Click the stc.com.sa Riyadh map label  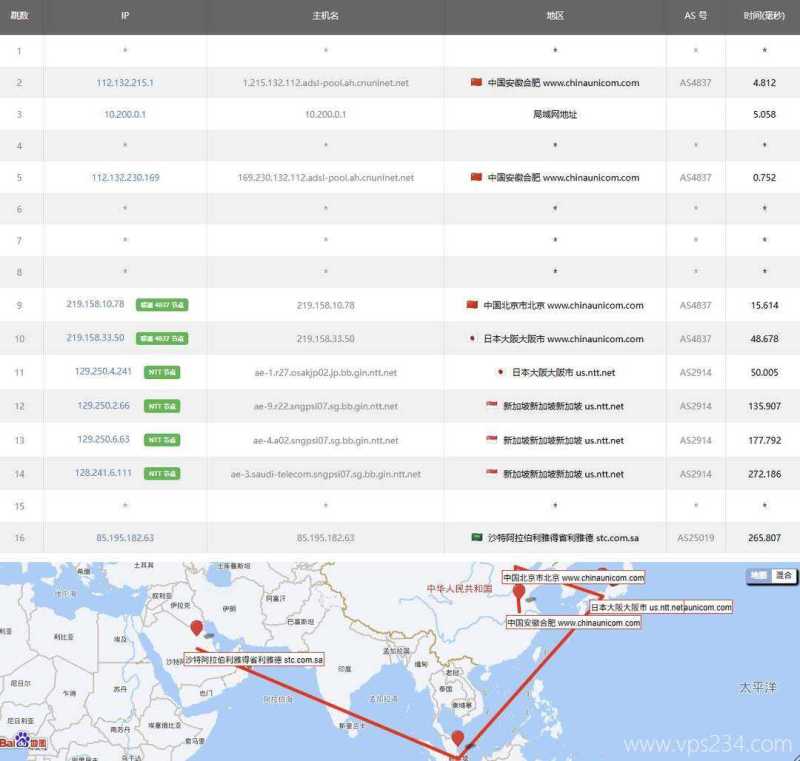254,660
